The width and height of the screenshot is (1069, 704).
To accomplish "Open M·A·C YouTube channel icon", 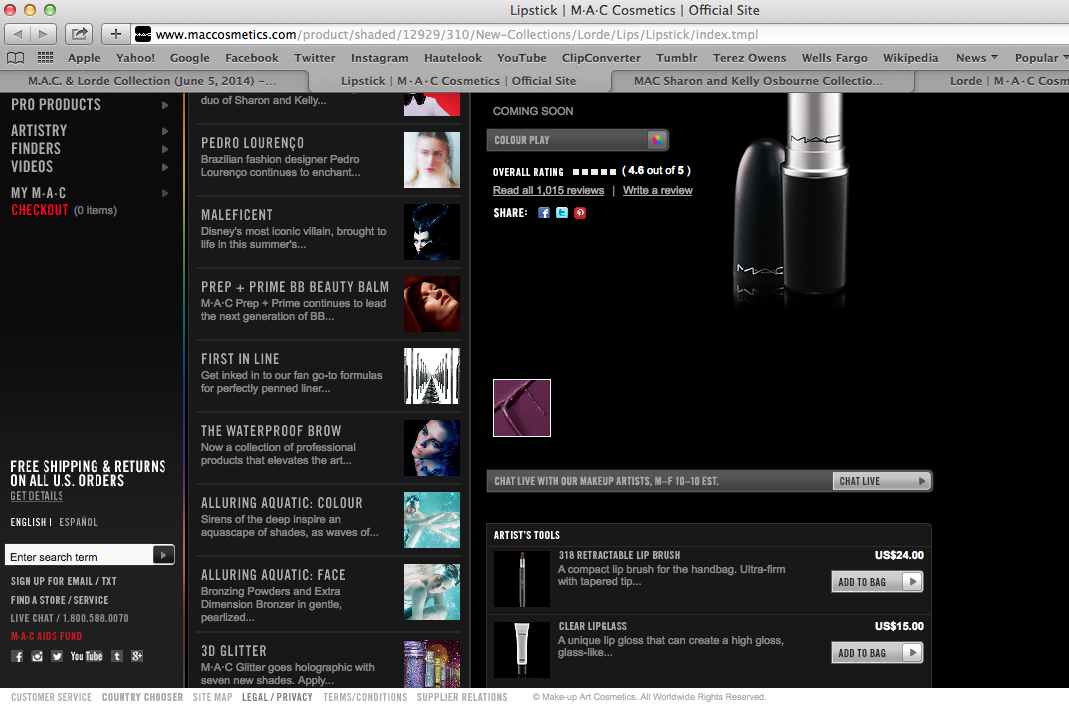I will pyautogui.click(x=87, y=656).
